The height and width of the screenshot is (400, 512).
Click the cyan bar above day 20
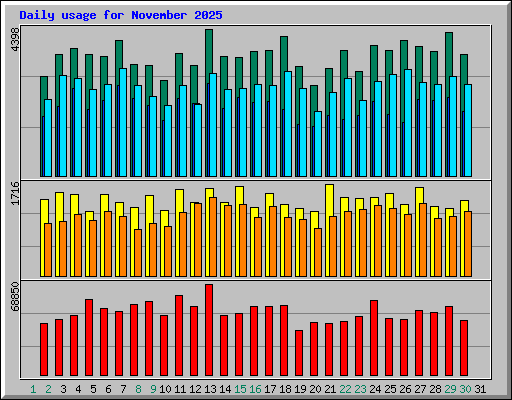point(318,144)
